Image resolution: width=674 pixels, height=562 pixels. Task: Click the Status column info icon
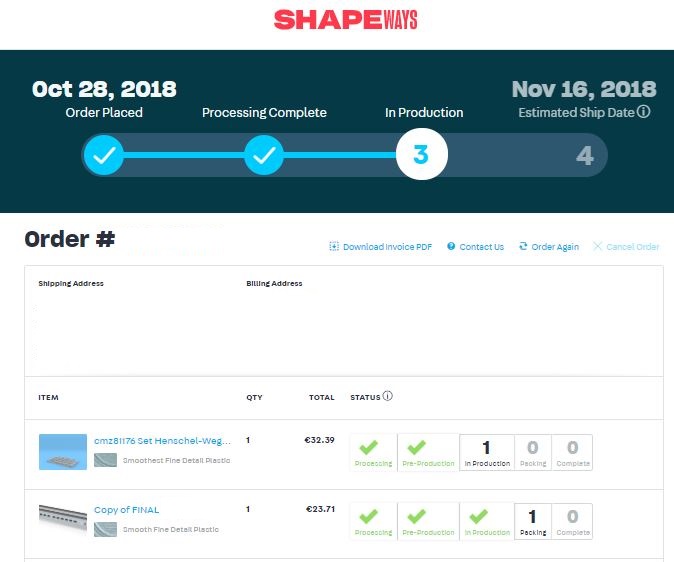pos(388,397)
